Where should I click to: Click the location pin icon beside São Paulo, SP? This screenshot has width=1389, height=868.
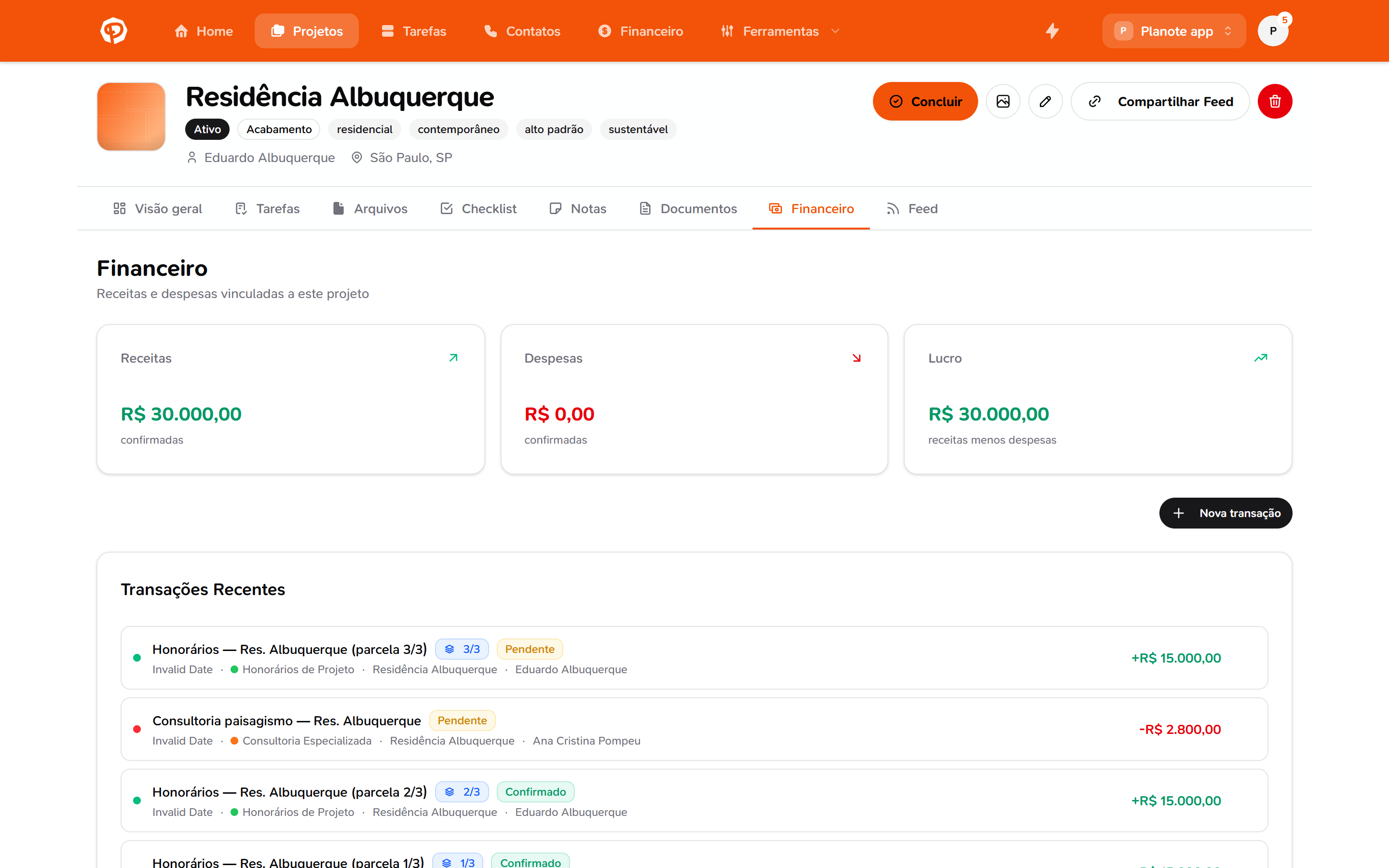(x=356, y=157)
